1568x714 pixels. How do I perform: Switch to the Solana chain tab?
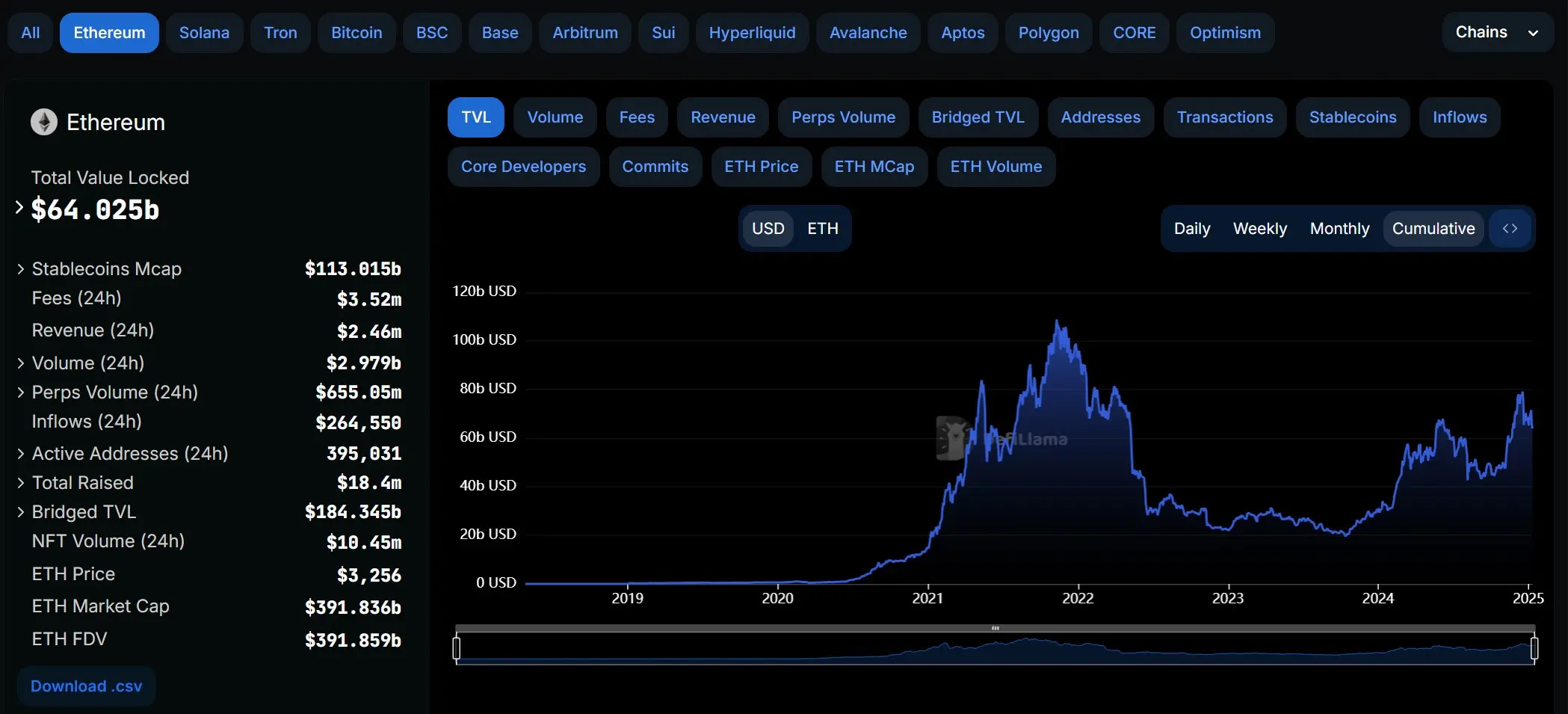204,33
